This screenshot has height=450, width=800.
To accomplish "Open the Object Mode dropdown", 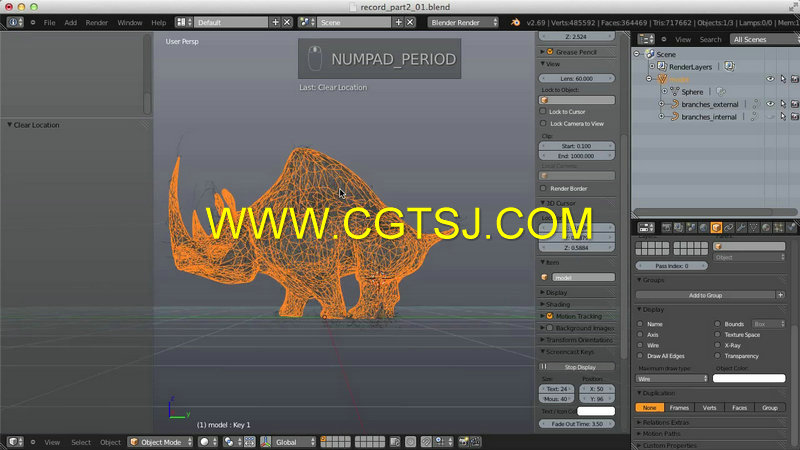I will pos(160,442).
